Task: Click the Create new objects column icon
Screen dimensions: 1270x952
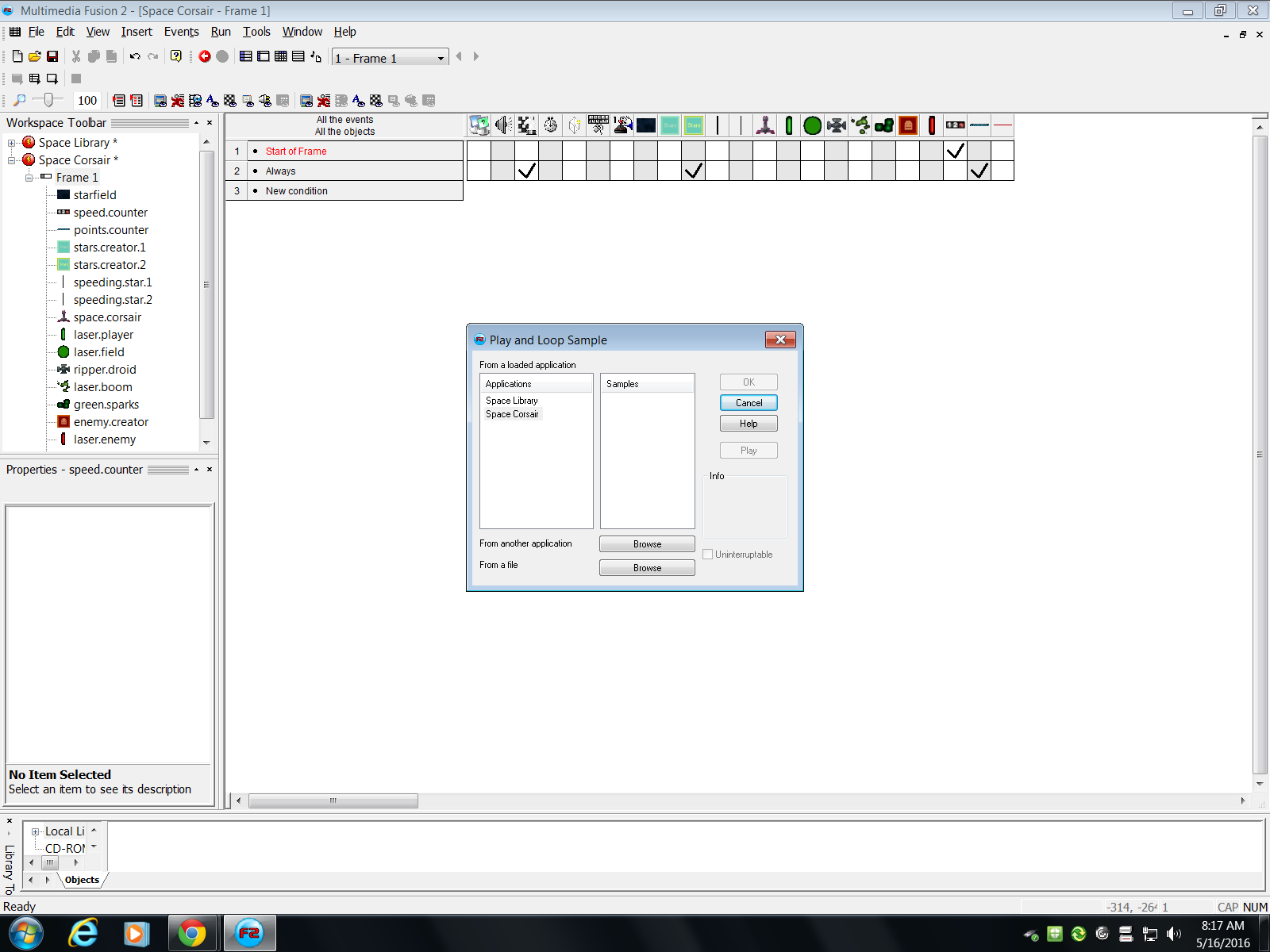Action: click(575, 125)
